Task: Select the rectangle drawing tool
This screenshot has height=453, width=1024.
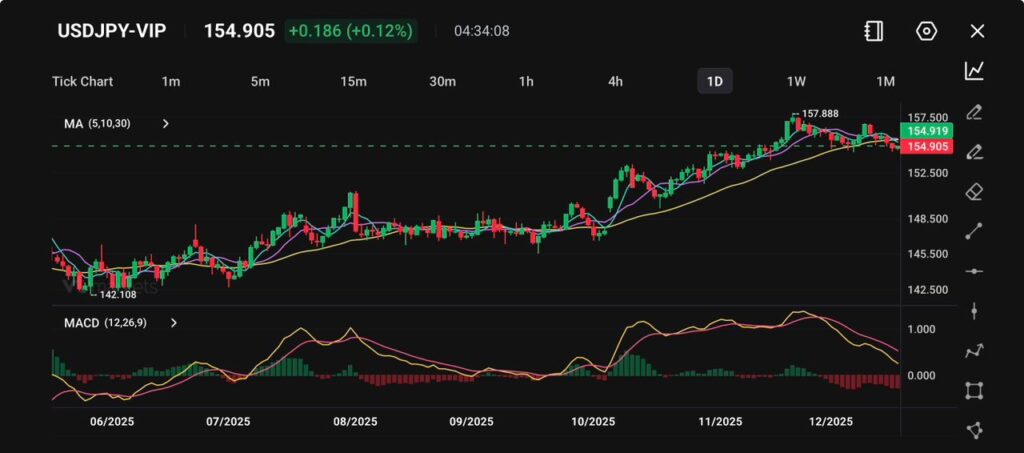Action: 974,390
